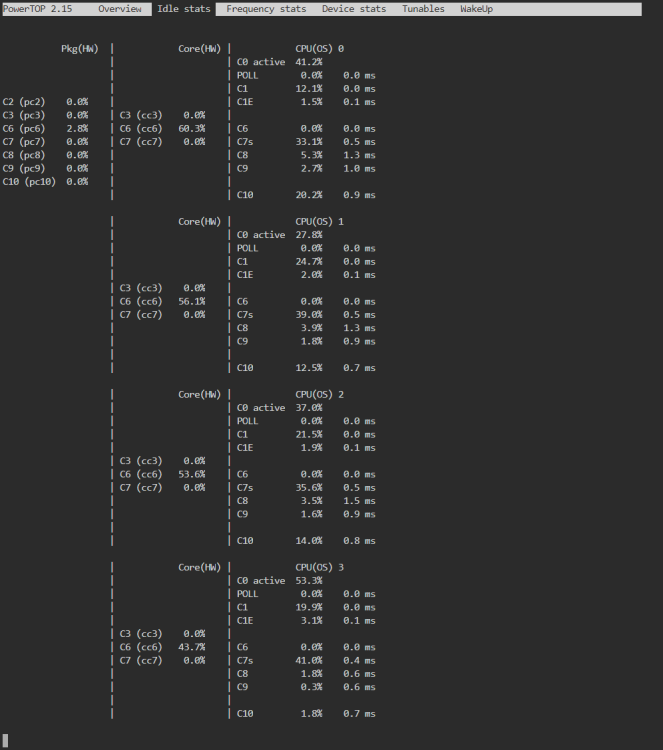Click the C9 0.3% value
Screen dimensions: 663x750
311,687
